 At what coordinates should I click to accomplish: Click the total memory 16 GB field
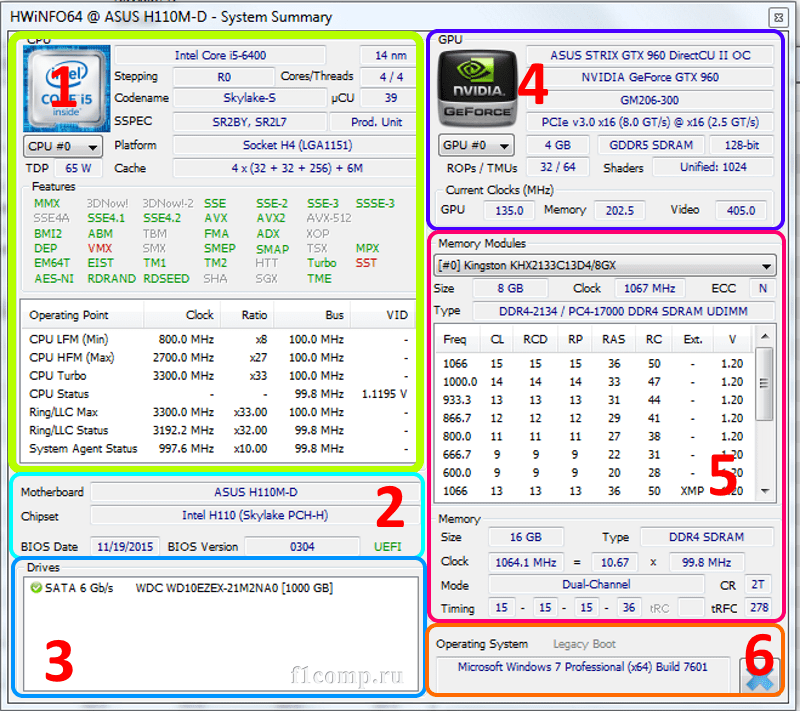pos(526,537)
